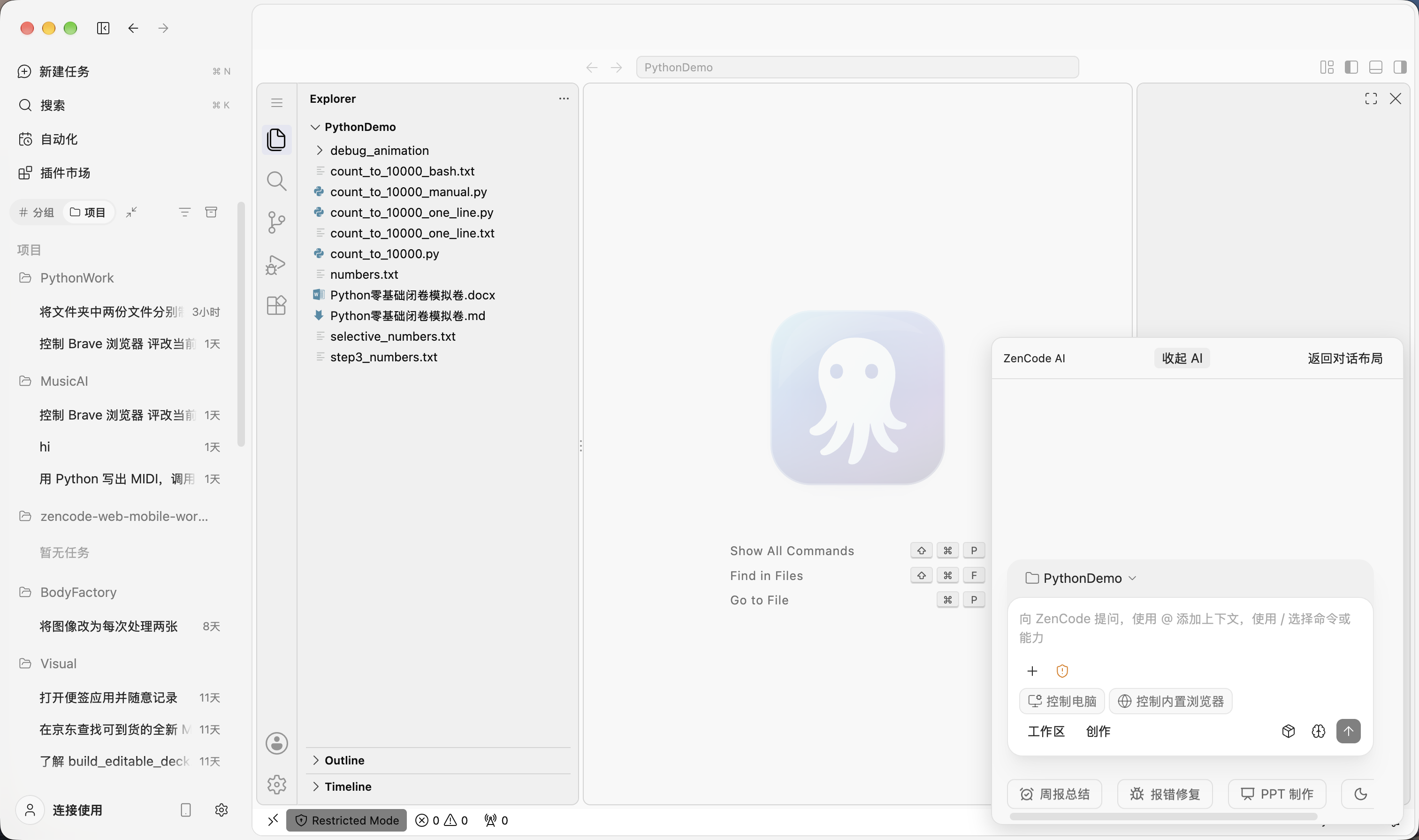This screenshot has height=840, width=1419.
Task: Open the Manage gear in activity bar
Action: coord(277,785)
